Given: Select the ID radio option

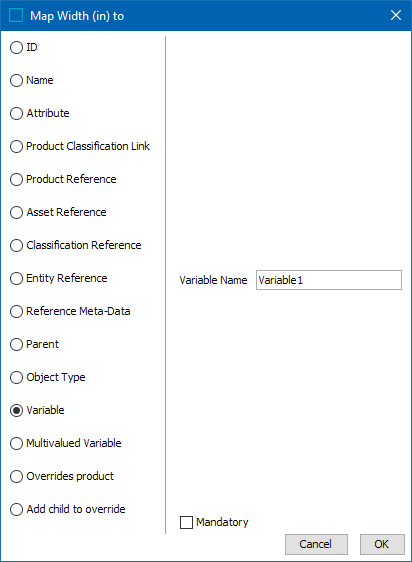Looking at the screenshot, I should (16, 47).
